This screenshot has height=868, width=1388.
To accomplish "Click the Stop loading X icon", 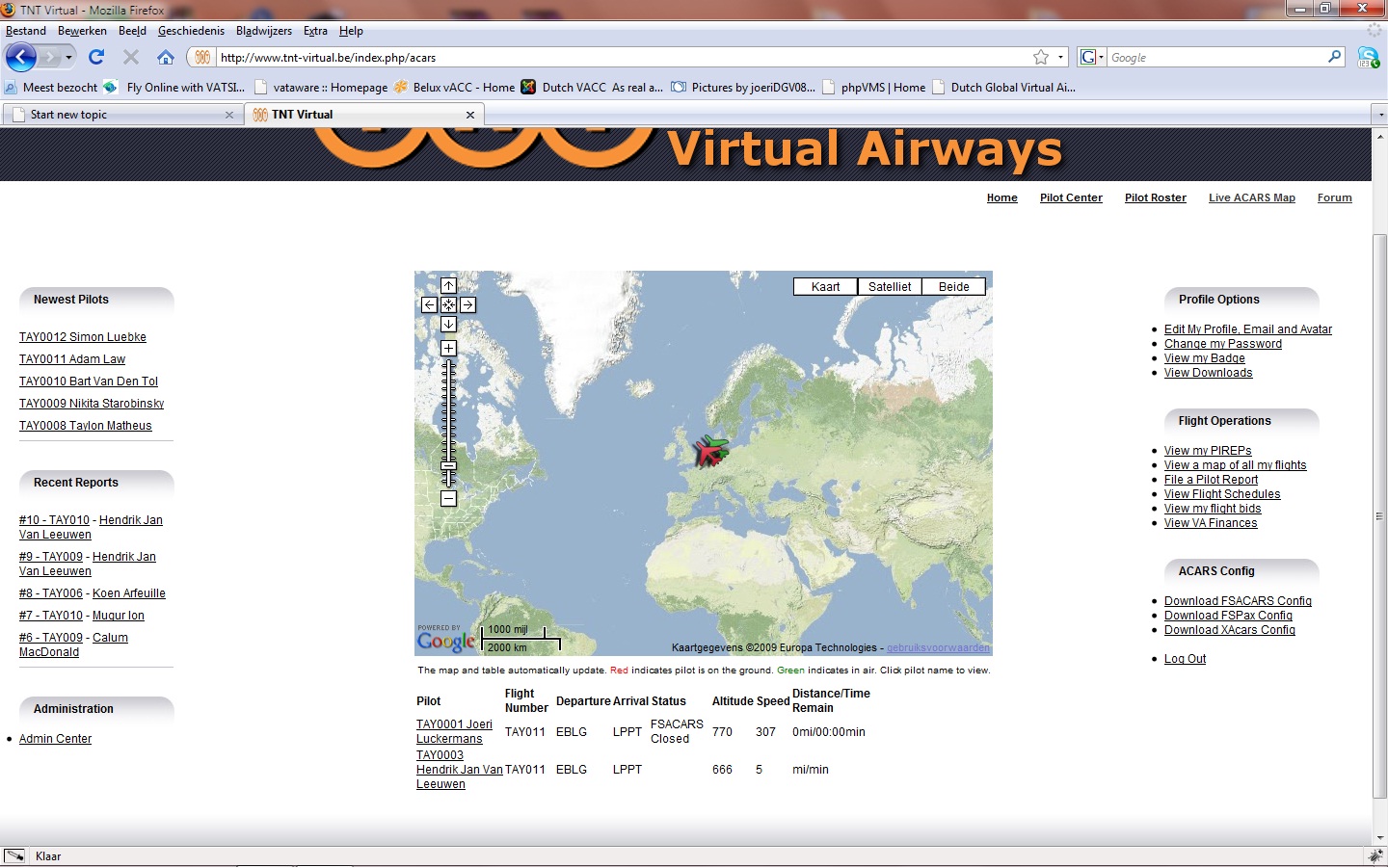I will coord(131,57).
